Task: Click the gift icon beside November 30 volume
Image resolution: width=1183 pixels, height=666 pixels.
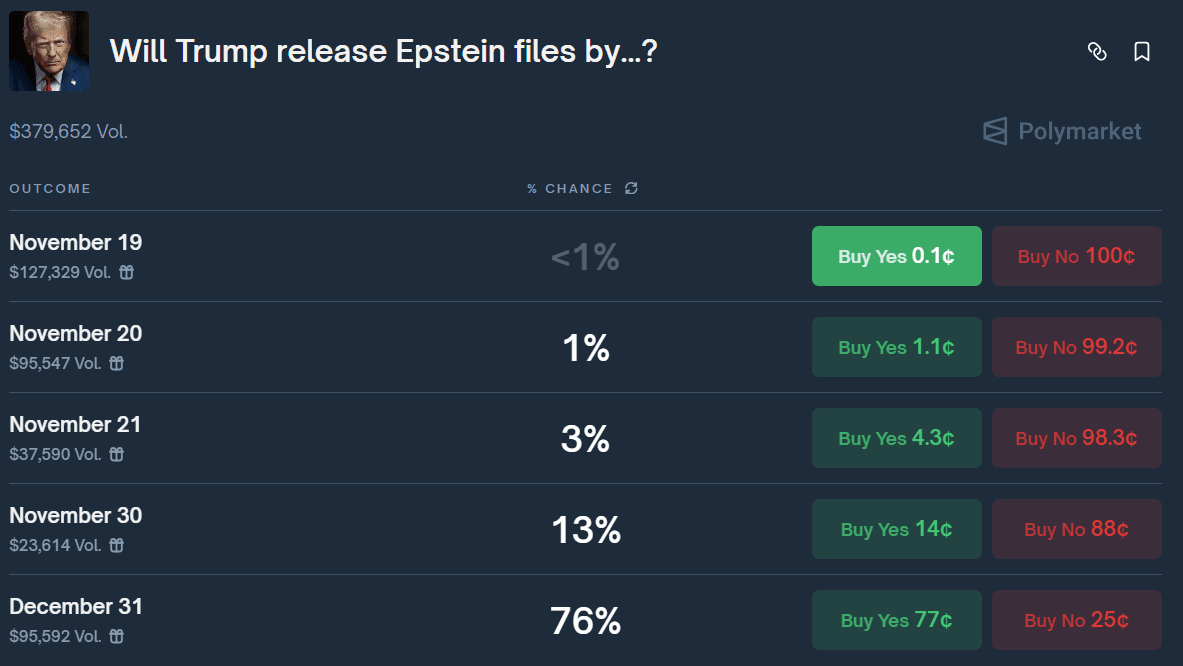Action: pos(117,545)
